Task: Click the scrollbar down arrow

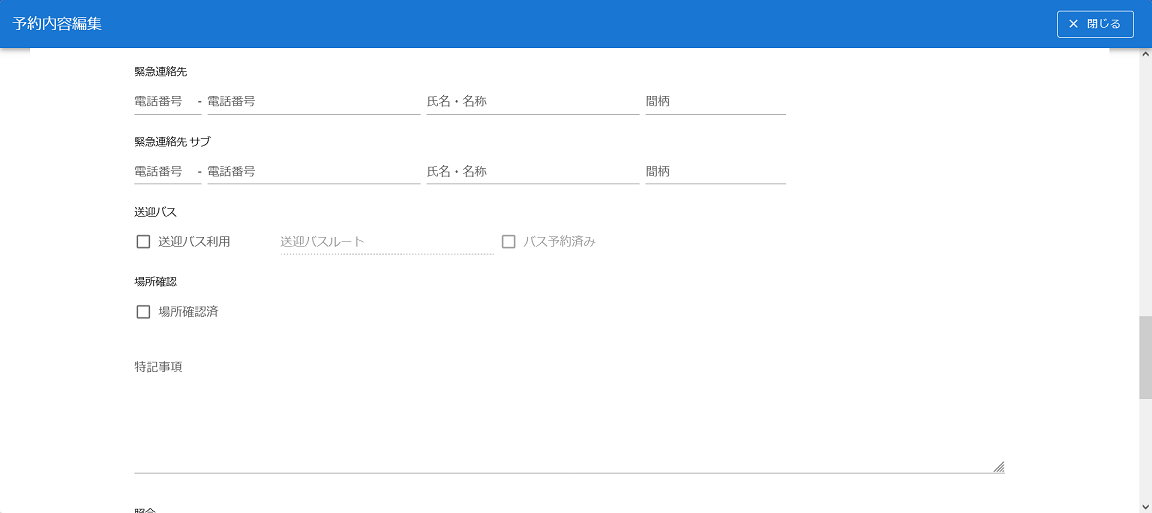Action: 1145,506
